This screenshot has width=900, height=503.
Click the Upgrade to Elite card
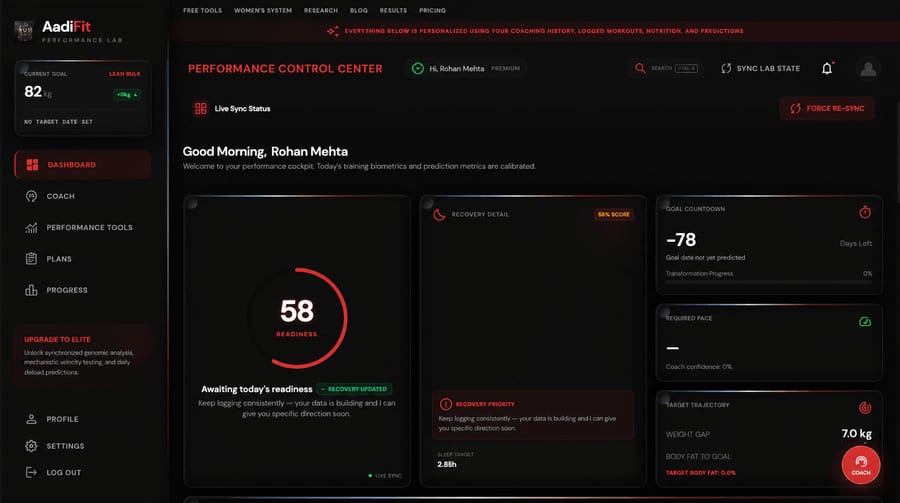click(x=83, y=355)
